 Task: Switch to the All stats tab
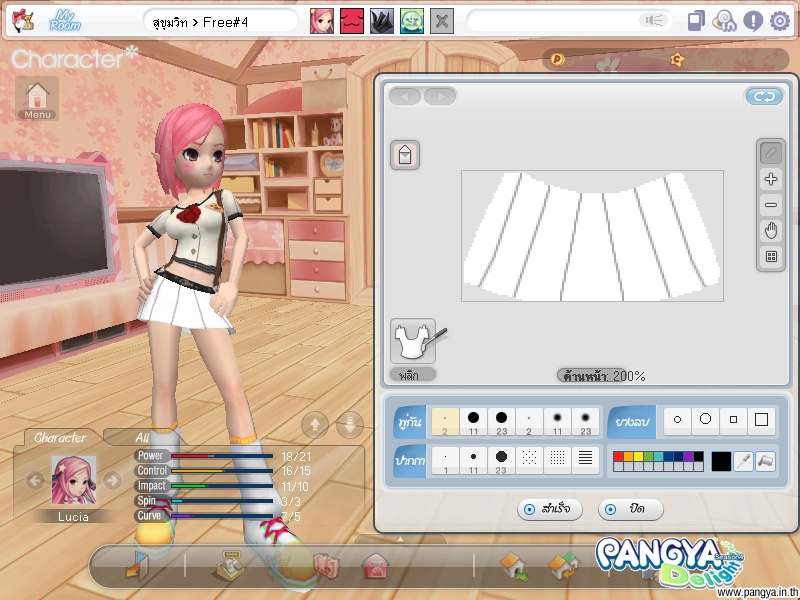(142, 437)
